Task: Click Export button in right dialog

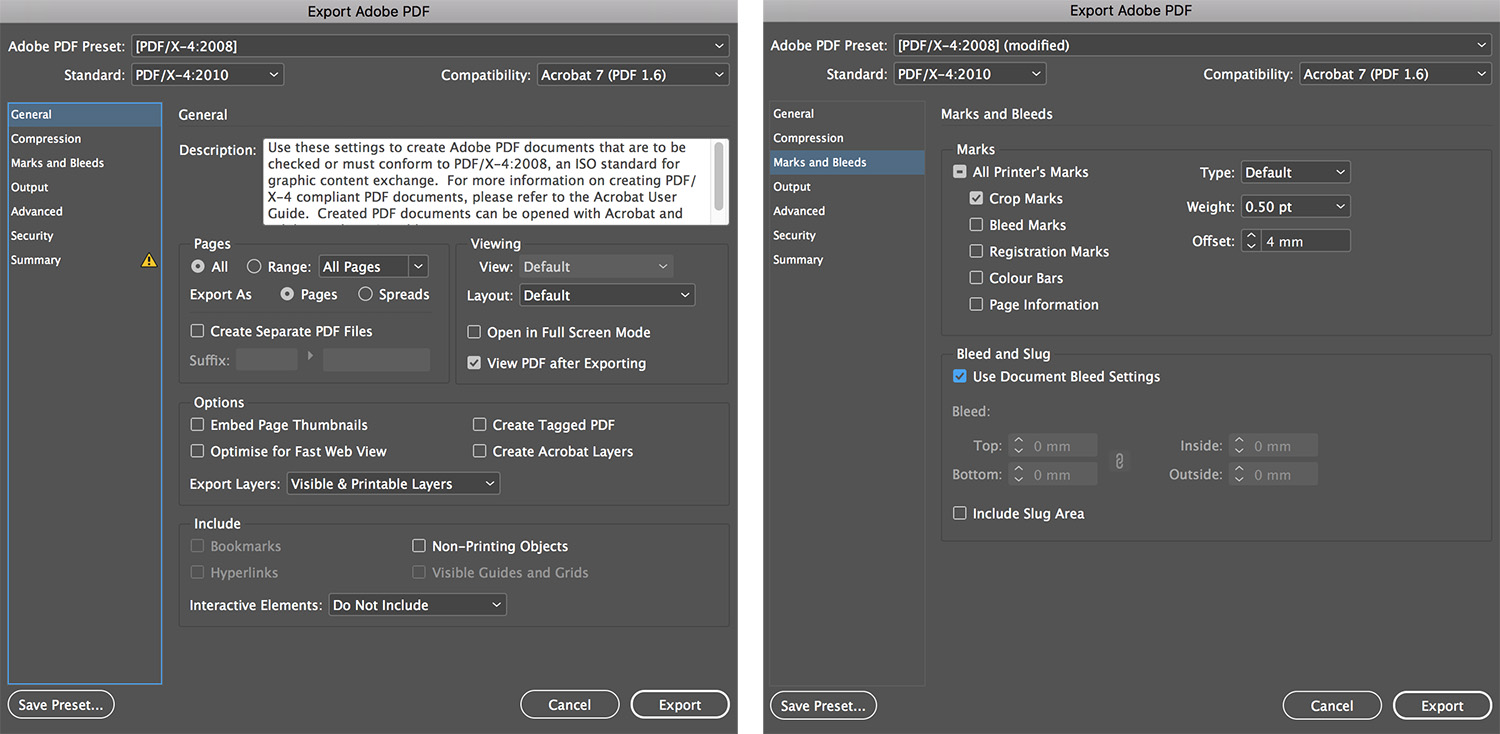Action: 1442,706
